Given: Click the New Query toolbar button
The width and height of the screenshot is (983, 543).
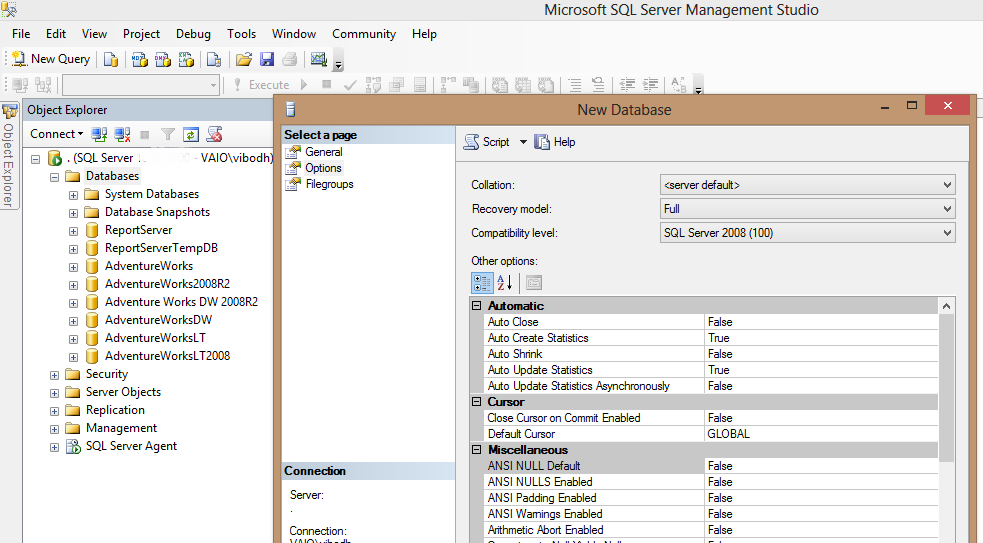Looking at the screenshot, I should click(51, 59).
